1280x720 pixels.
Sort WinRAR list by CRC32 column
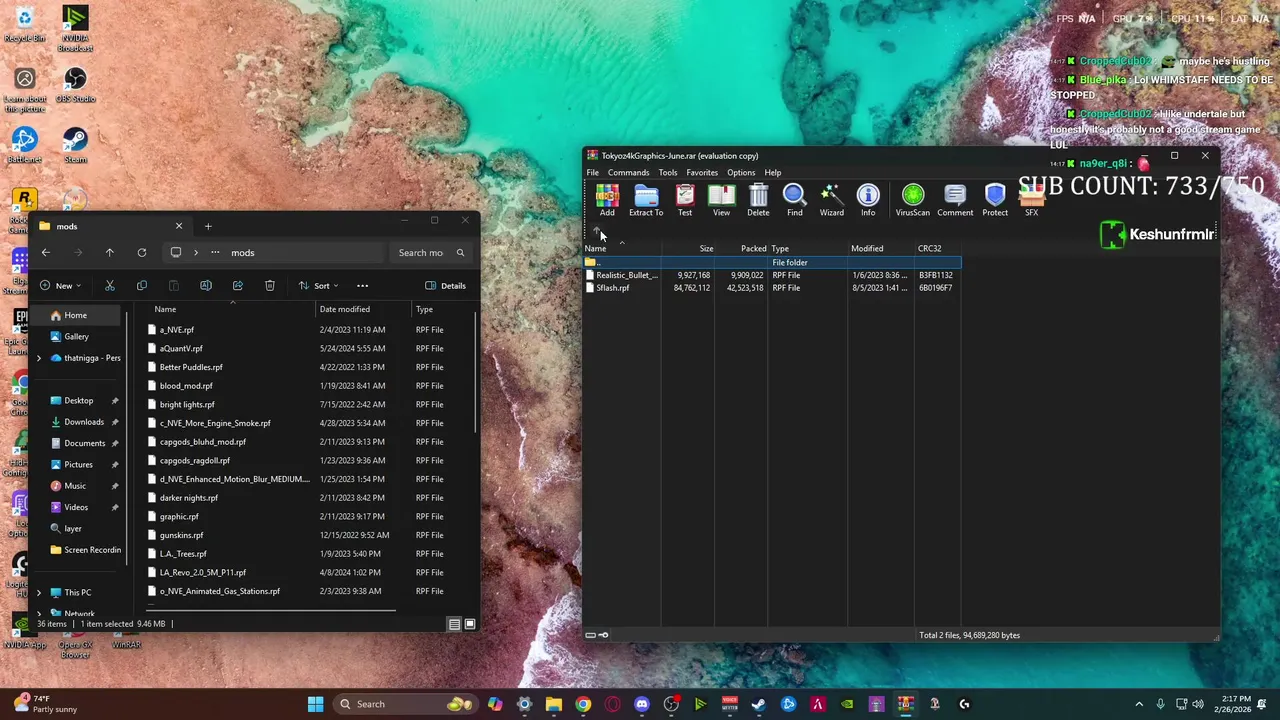pos(938,248)
